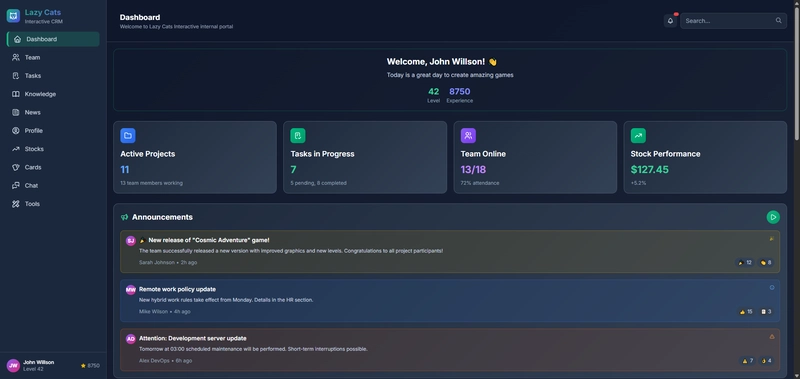Click '5 pending, 8 completed' text

coord(318,183)
